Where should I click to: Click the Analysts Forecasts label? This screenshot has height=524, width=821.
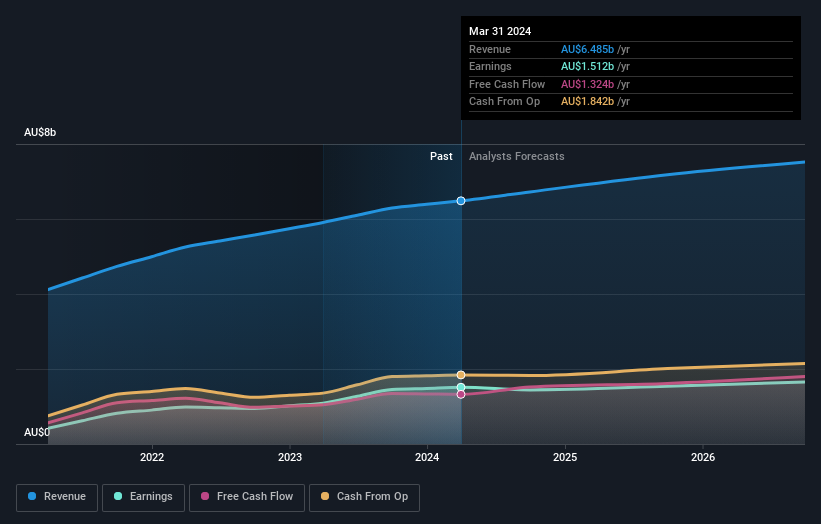pos(517,157)
